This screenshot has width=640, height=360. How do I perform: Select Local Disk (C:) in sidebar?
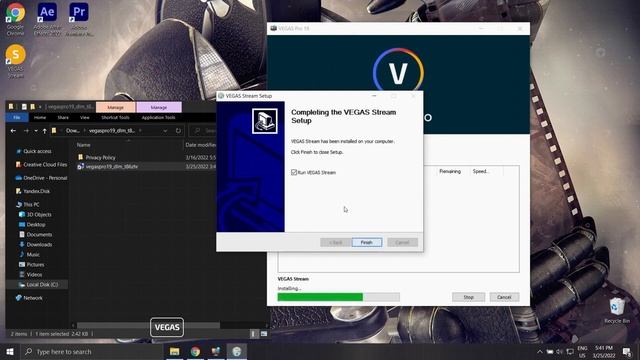[42, 284]
